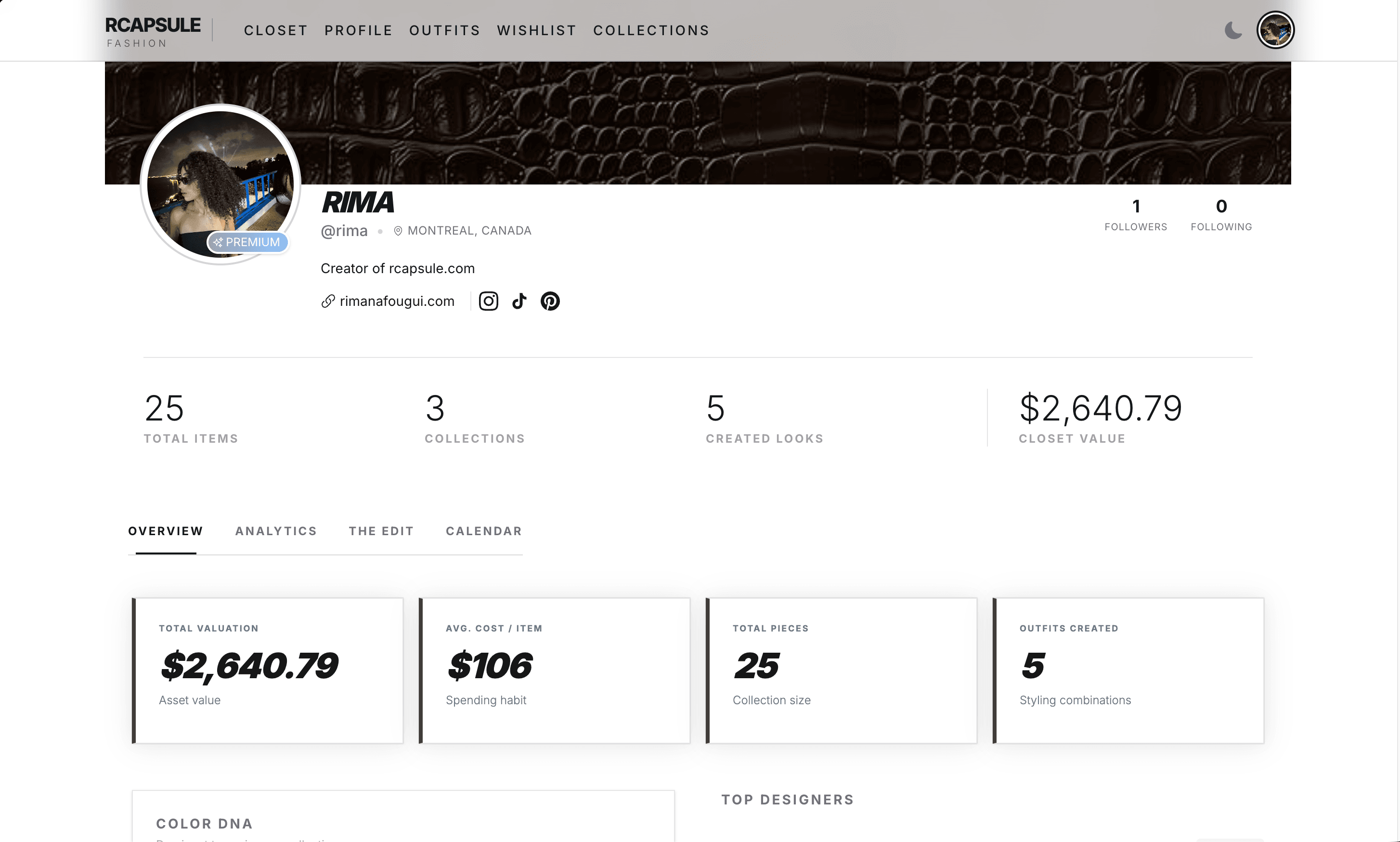Click the RCAPSULE Fashion logo
Screen dimensions: 1400x842
153,31
